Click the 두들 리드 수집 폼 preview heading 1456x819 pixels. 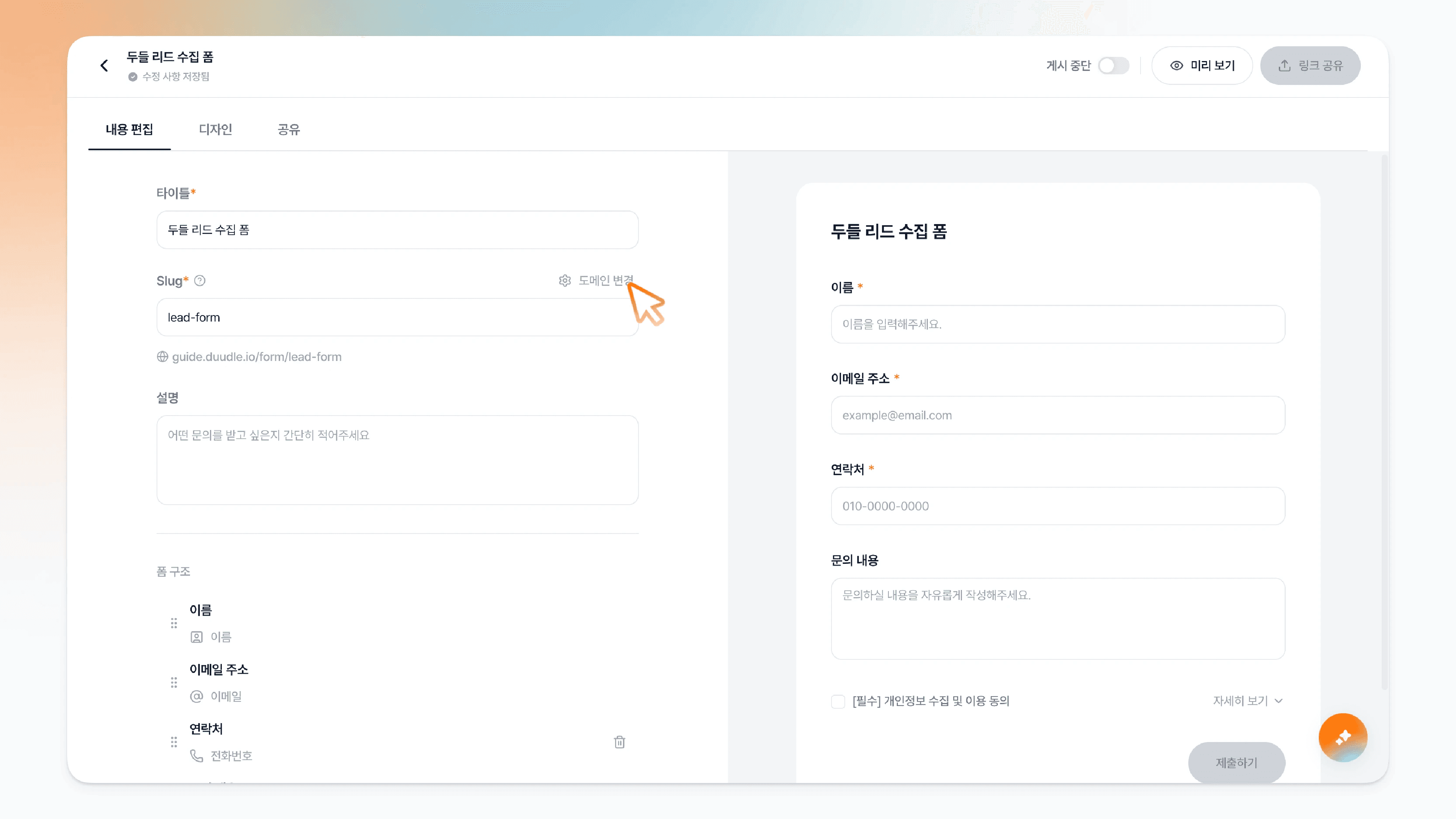[x=889, y=231]
